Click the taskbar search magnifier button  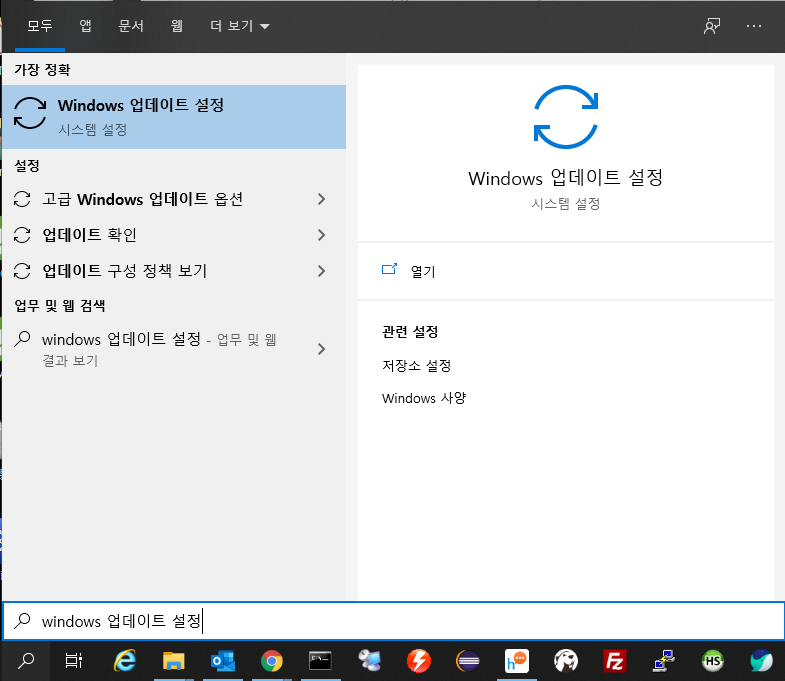tap(26, 661)
